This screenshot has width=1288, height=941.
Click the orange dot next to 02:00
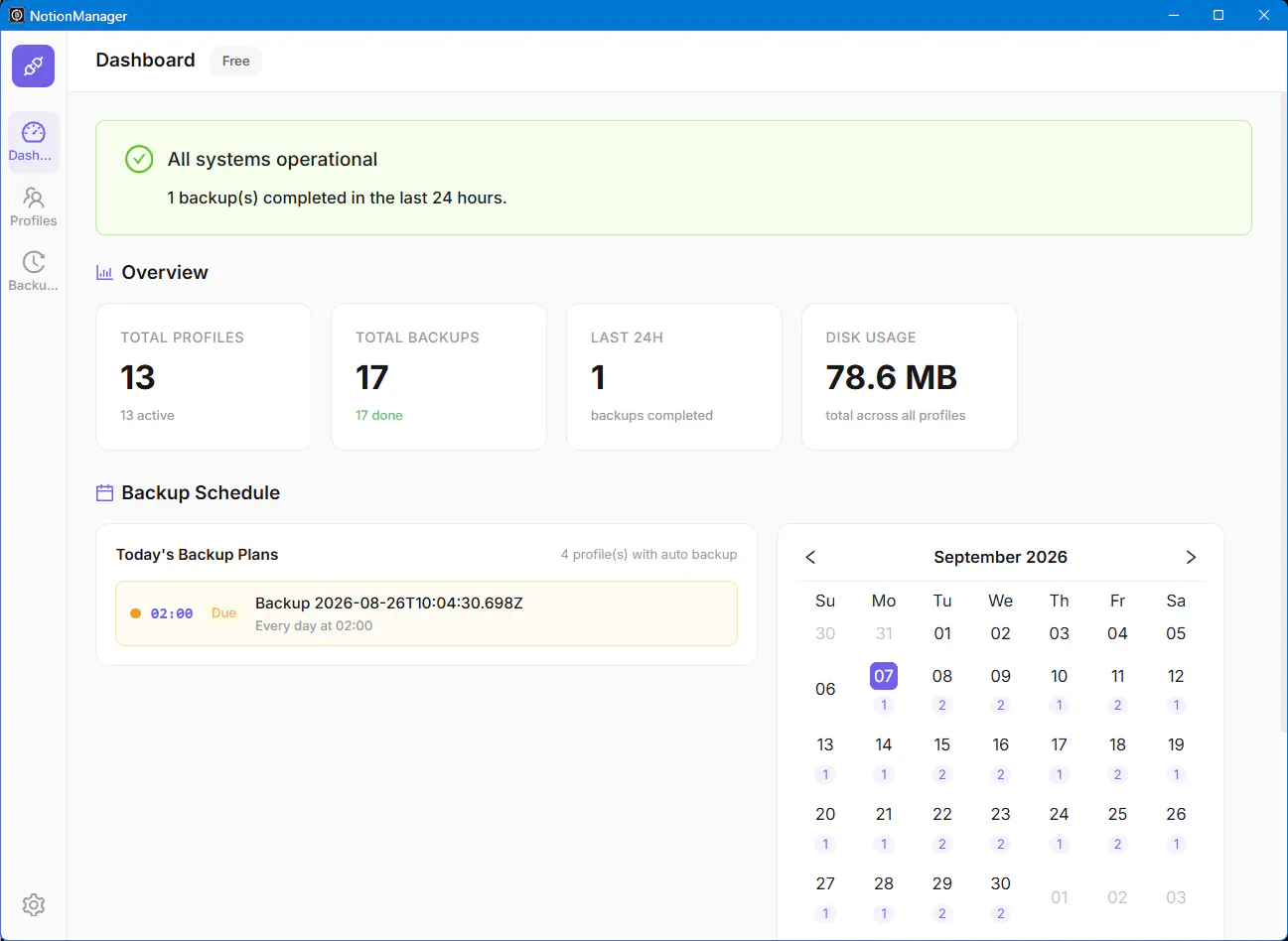(136, 613)
